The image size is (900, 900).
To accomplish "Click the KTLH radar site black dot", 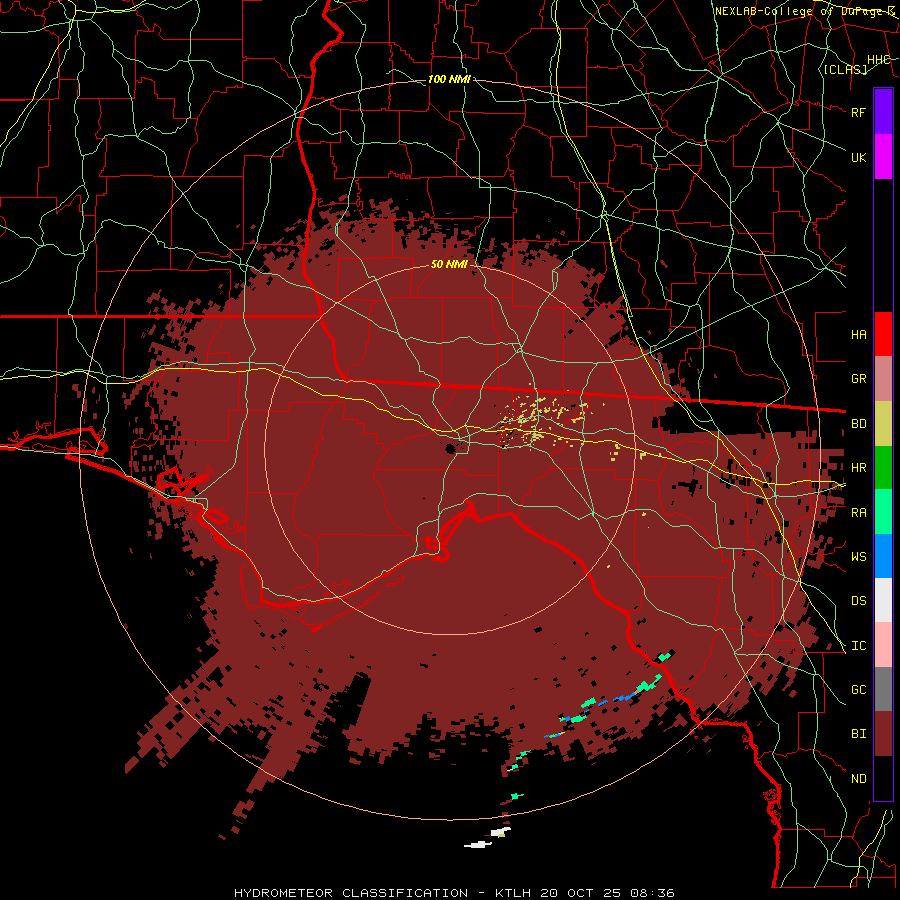I will coord(451,448).
